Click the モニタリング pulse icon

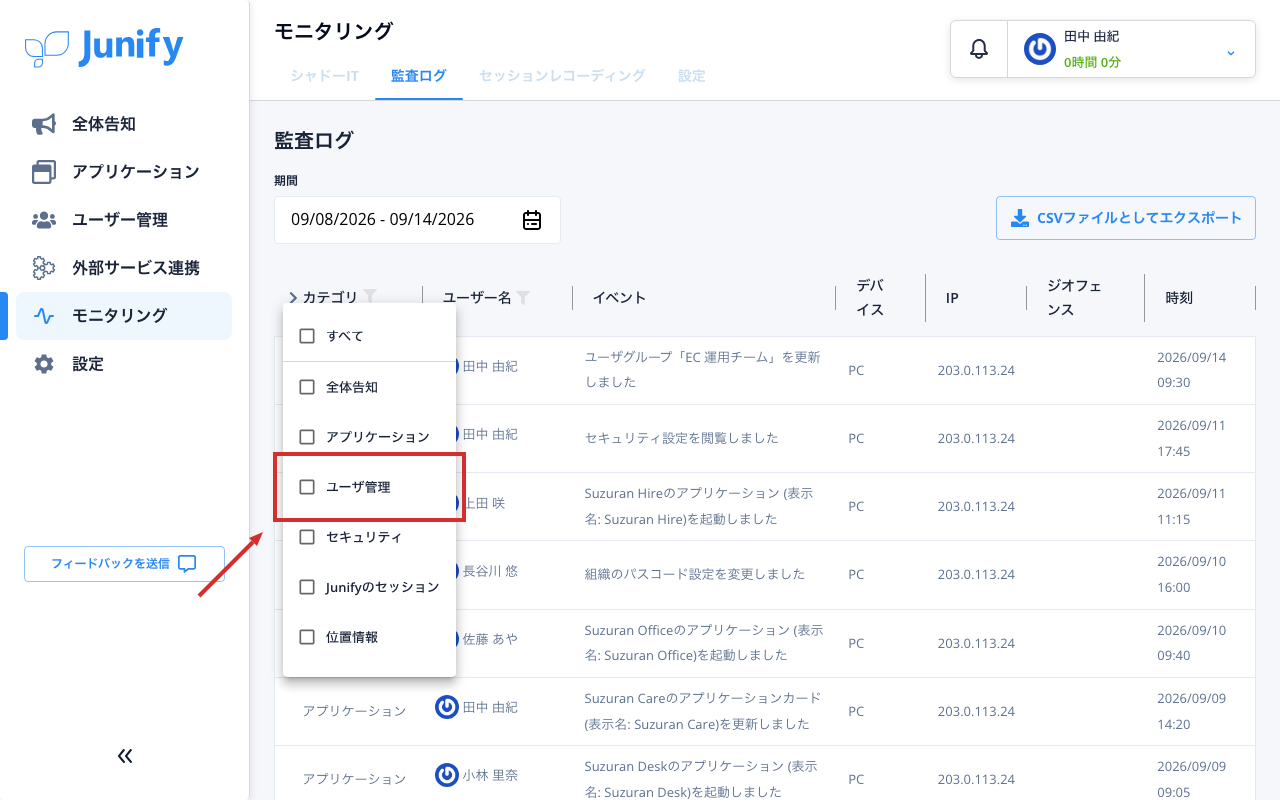44,316
